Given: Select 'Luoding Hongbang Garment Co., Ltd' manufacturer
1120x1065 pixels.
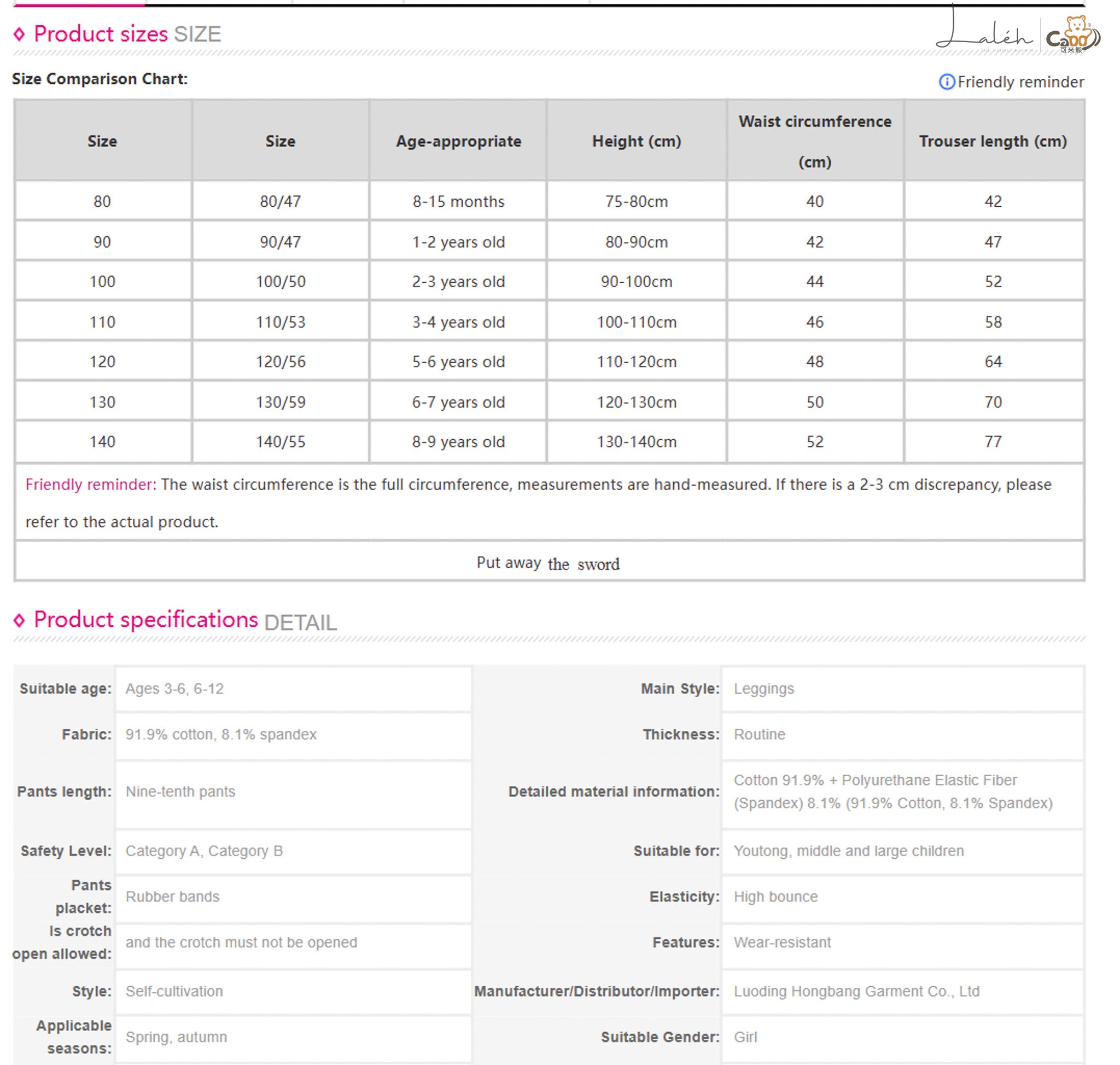Looking at the screenshot, I should (x=856, y=992).
